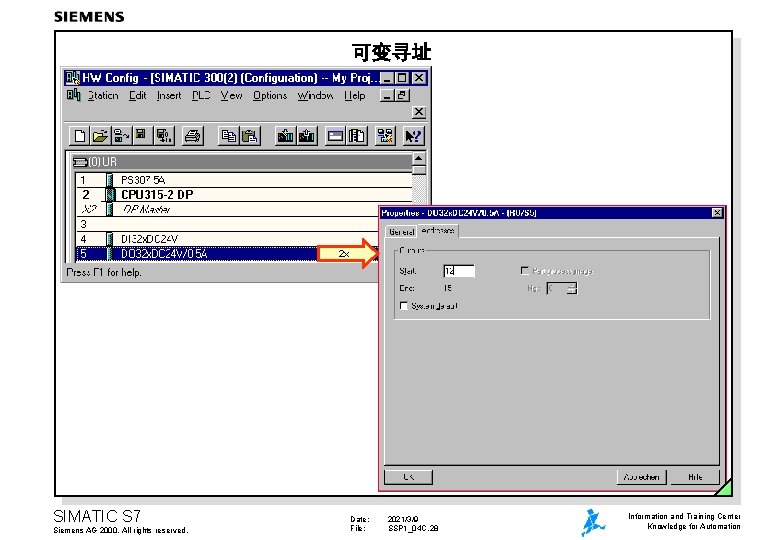780x540 pixels.
Task: Click the Open station online toolbar icon
Action: click(x=121, y=136)
